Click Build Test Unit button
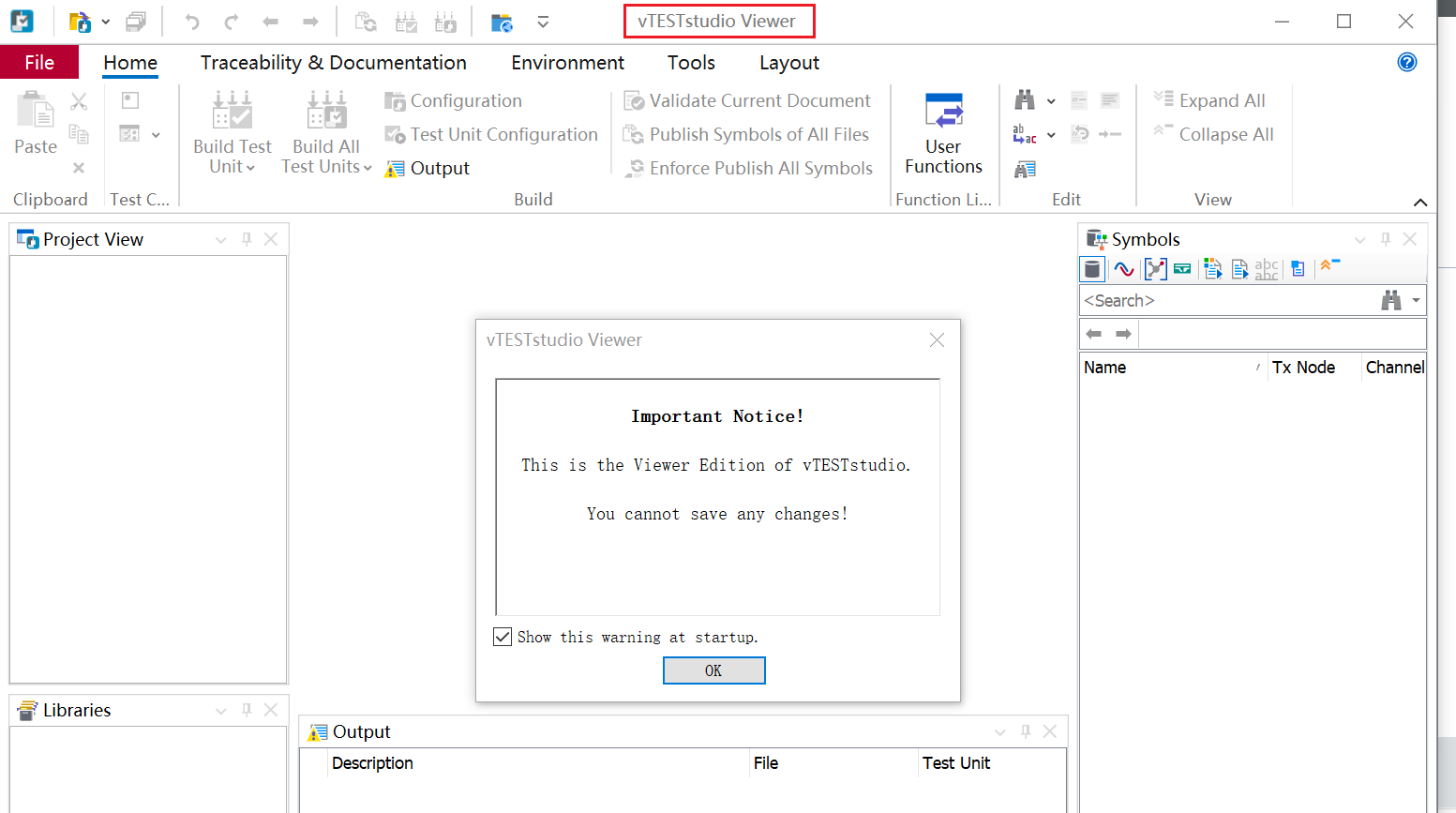 233,132
